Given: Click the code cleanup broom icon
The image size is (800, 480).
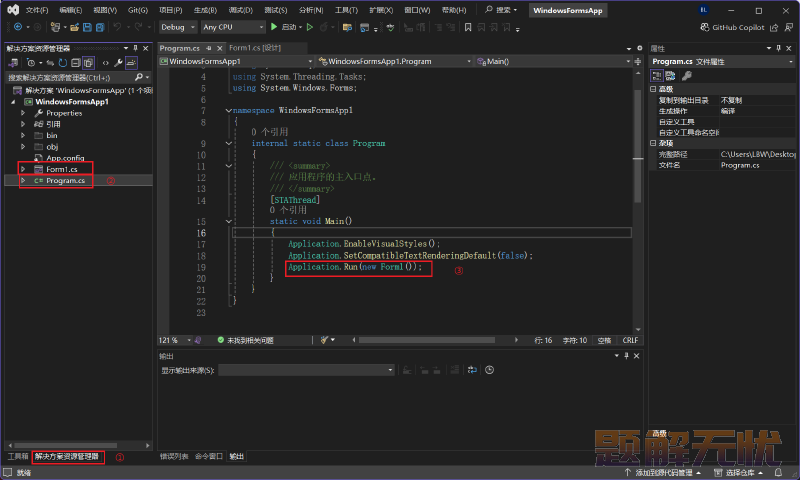Looking at the screenshot, I should click(324, 340).
